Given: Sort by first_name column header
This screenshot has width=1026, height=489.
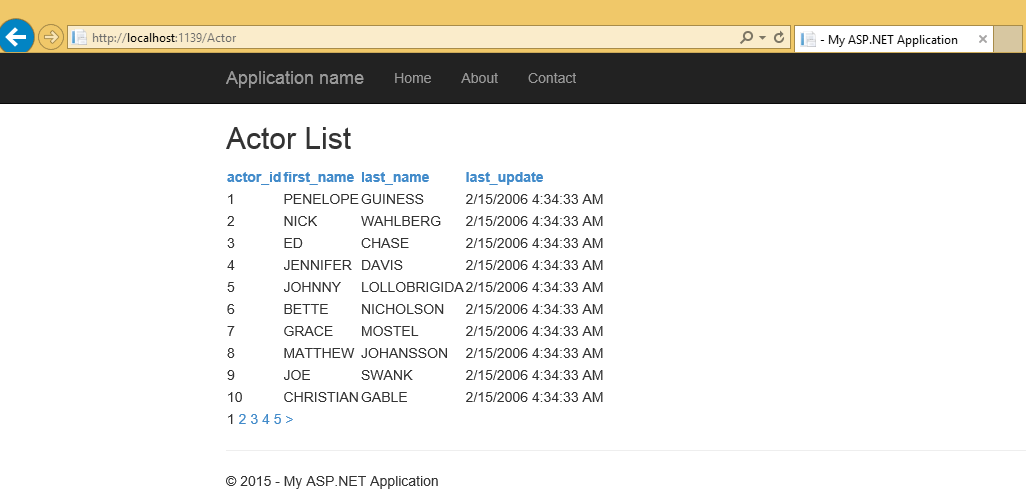Looking at the screenshot, I should (x=319, y=177).
